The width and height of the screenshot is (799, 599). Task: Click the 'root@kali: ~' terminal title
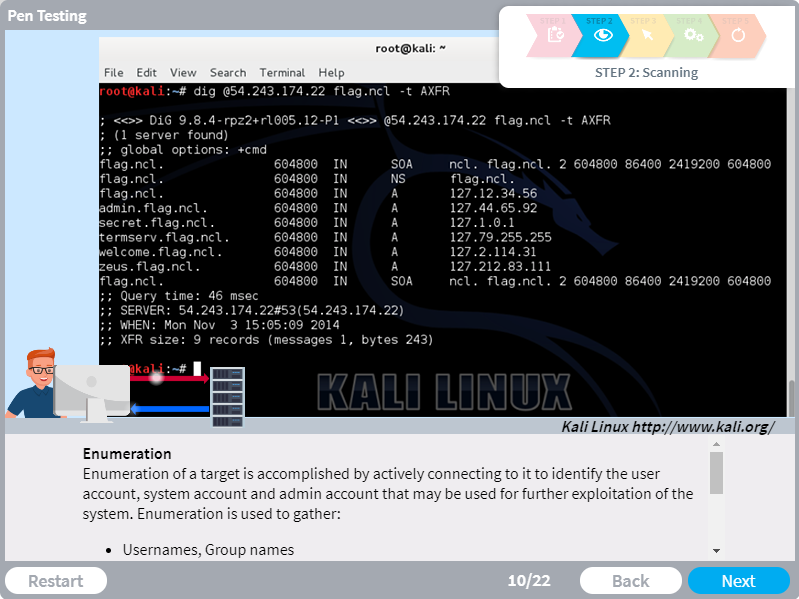click(410, 48)
